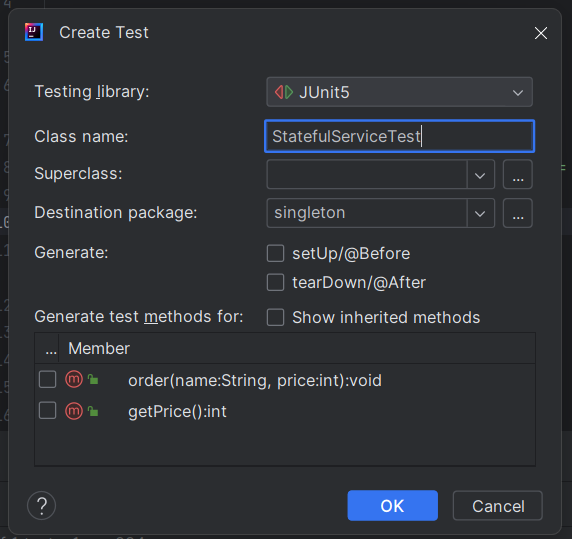Click the method icon beside getPrice
Screen dimensions: 572x539
click(x=74, y=411)
